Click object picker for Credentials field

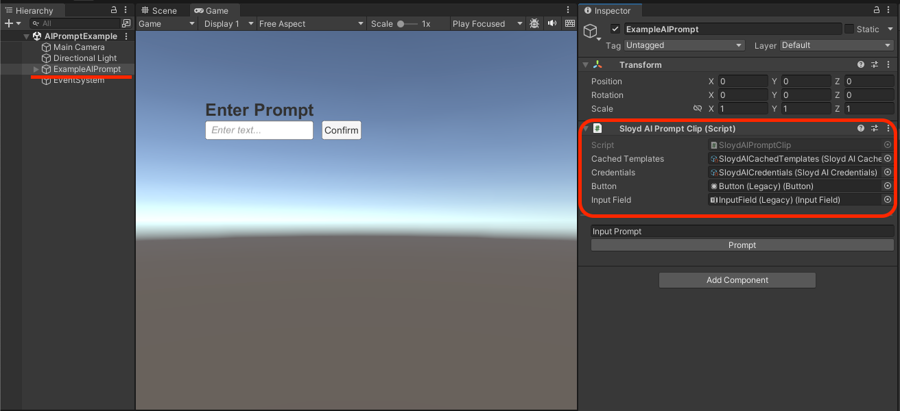click(887, 173)
